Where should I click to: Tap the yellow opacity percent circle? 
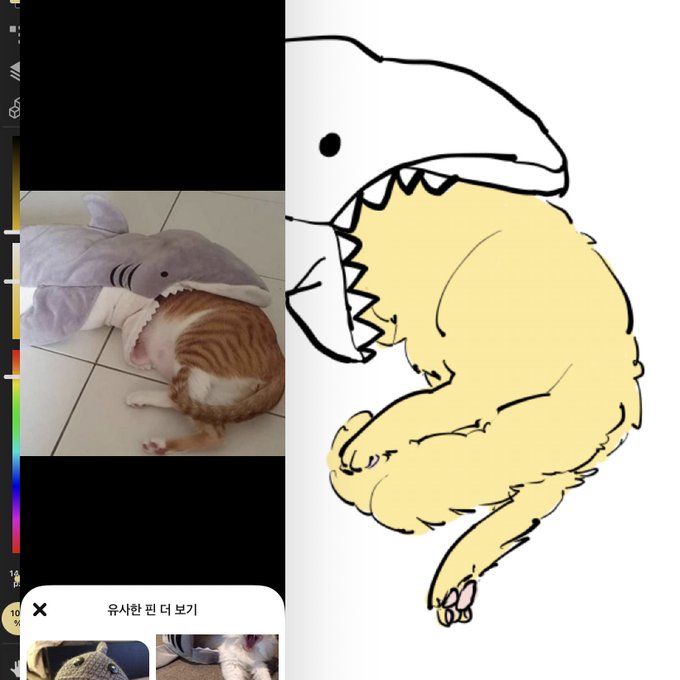[x=11, y=618]
